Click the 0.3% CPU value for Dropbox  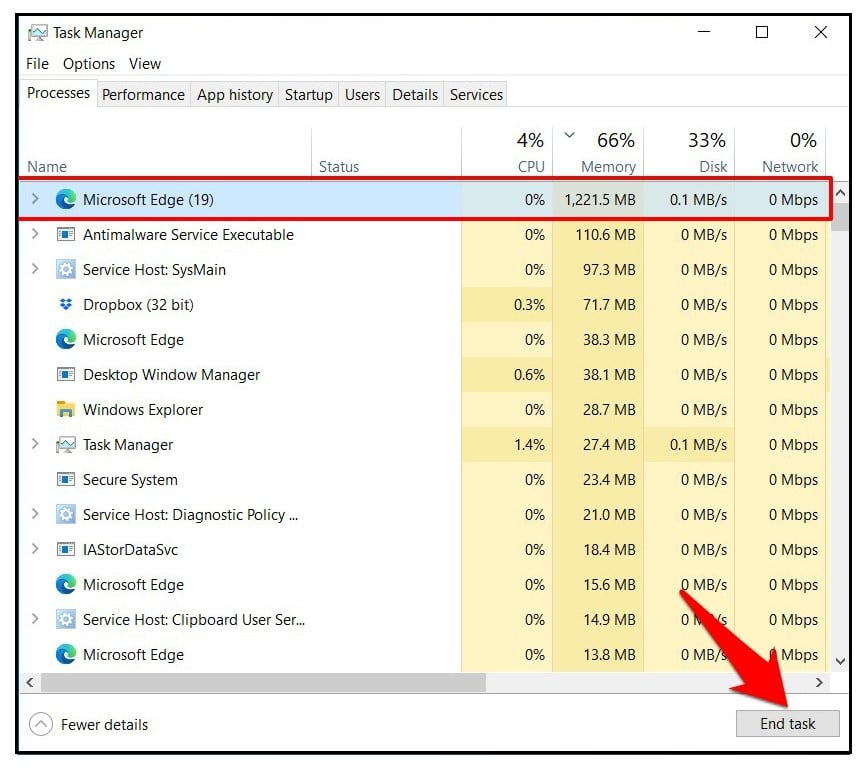pos(529,304)
